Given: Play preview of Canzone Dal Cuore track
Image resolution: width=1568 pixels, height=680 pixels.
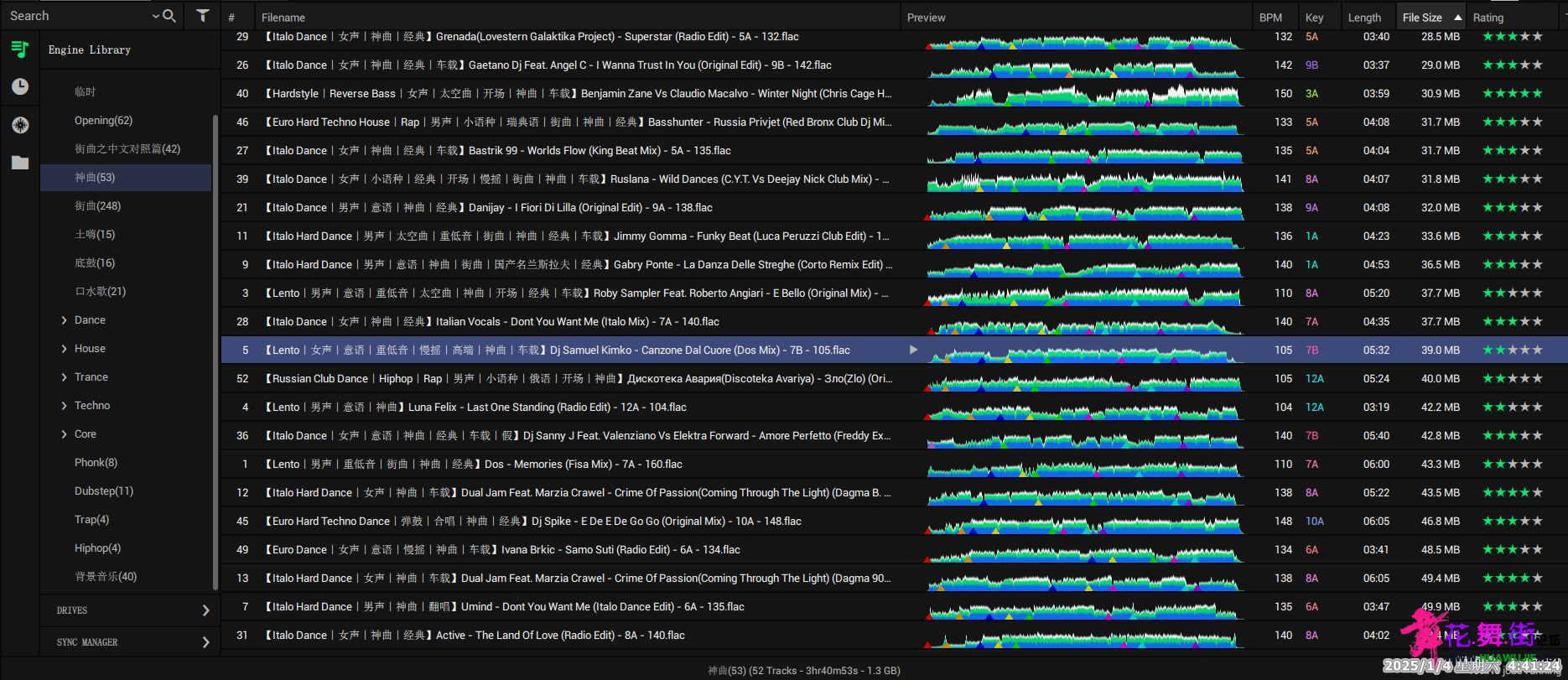Looking at the screenshot, I should [913, 350].
